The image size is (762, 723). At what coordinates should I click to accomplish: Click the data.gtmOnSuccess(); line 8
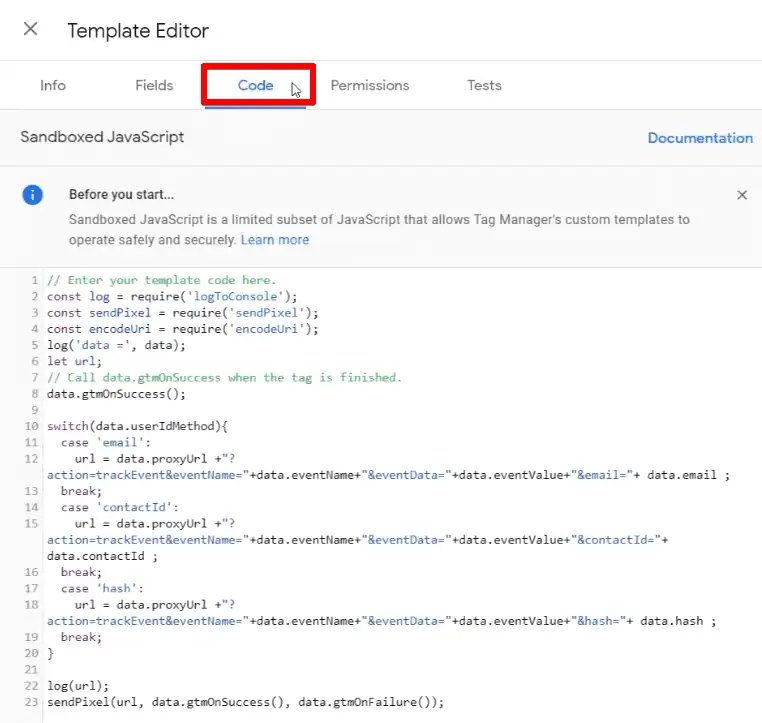[x=116, y=394]
